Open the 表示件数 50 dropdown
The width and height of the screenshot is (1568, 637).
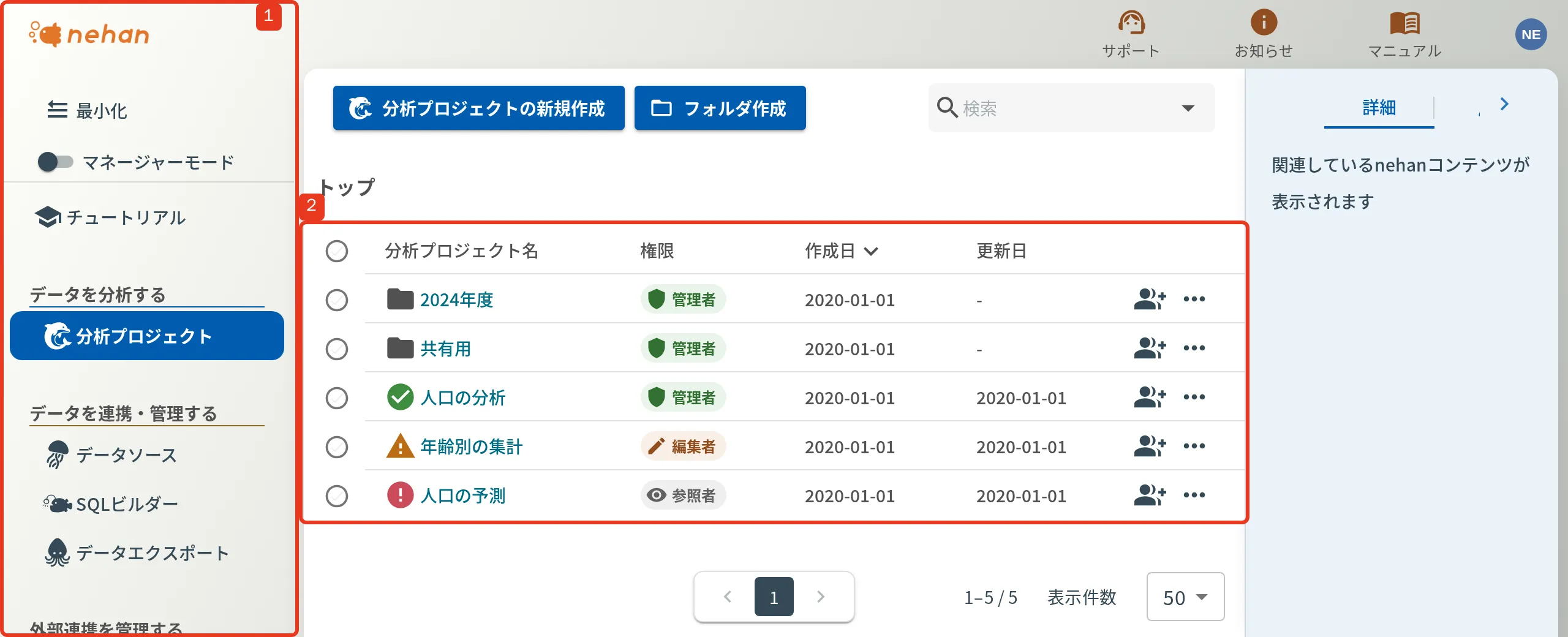point(1185,597)
